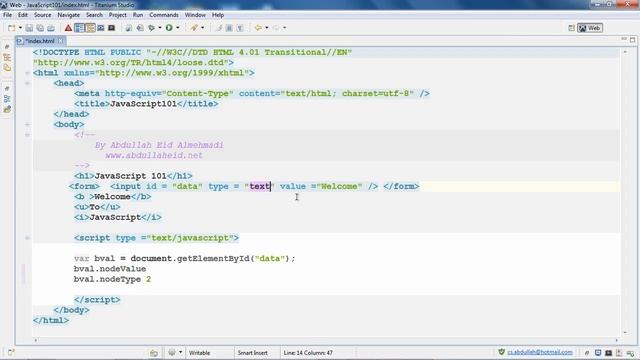Viewport: 640px width, 360px height.
Task: Click the Save floppy disk icon
Action: pos(29,28)
